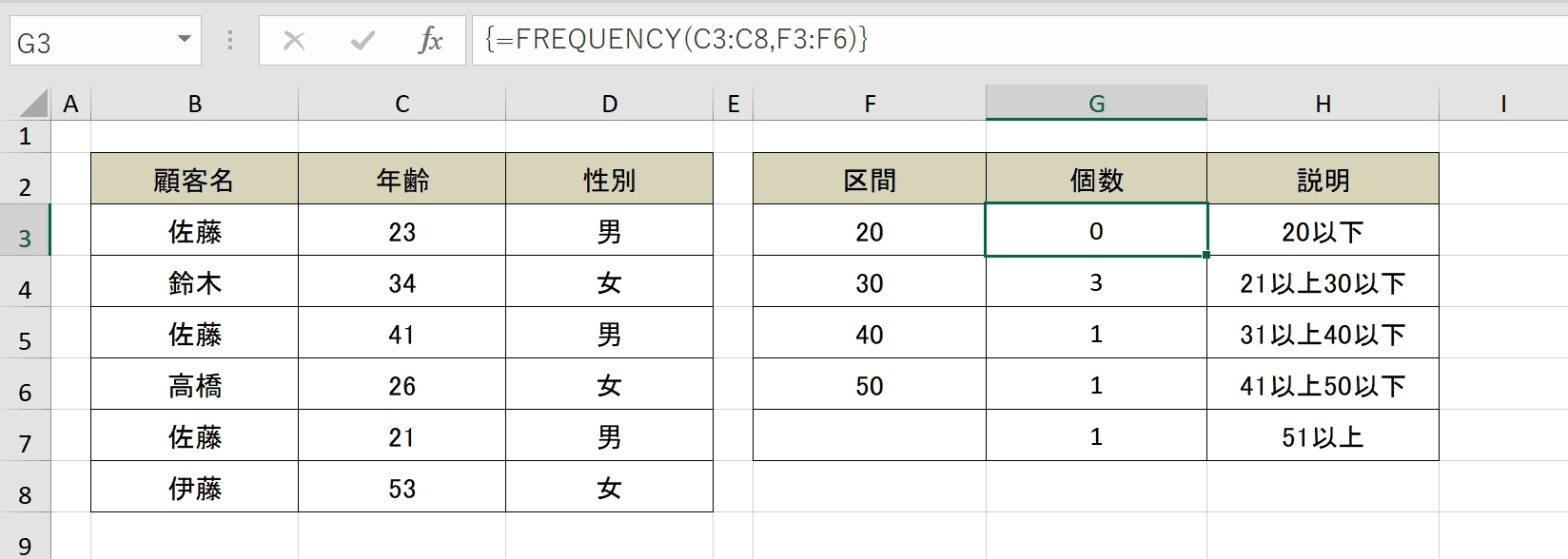Click the formula bar dots handle

230,41
